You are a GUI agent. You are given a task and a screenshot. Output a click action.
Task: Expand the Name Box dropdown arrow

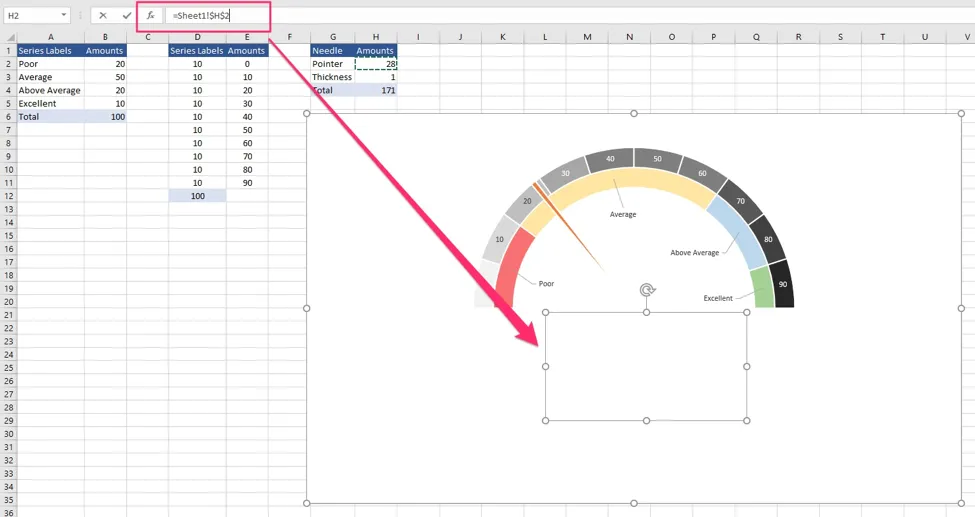click(x=63, y=15)
